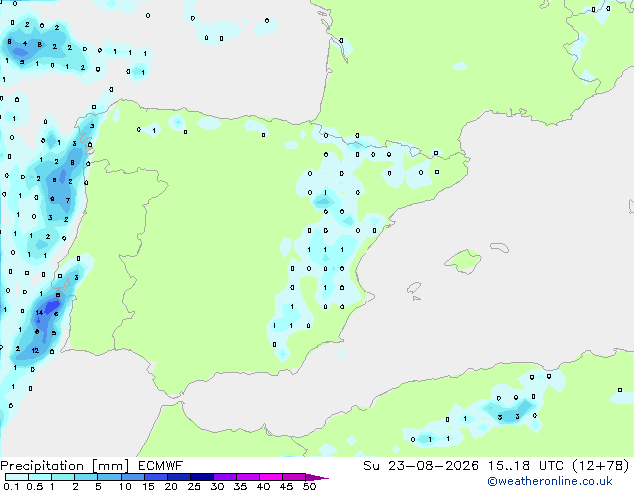Select the 5–10 mm legend color swatch

109,477
